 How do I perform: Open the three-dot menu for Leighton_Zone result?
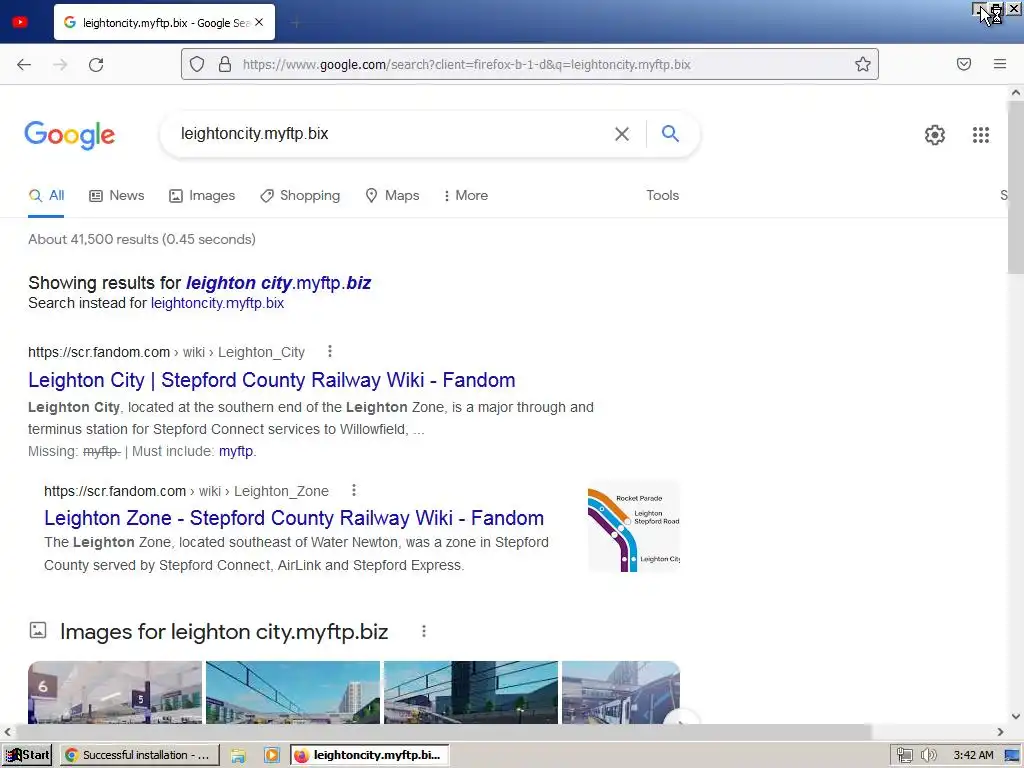(353, 490)
